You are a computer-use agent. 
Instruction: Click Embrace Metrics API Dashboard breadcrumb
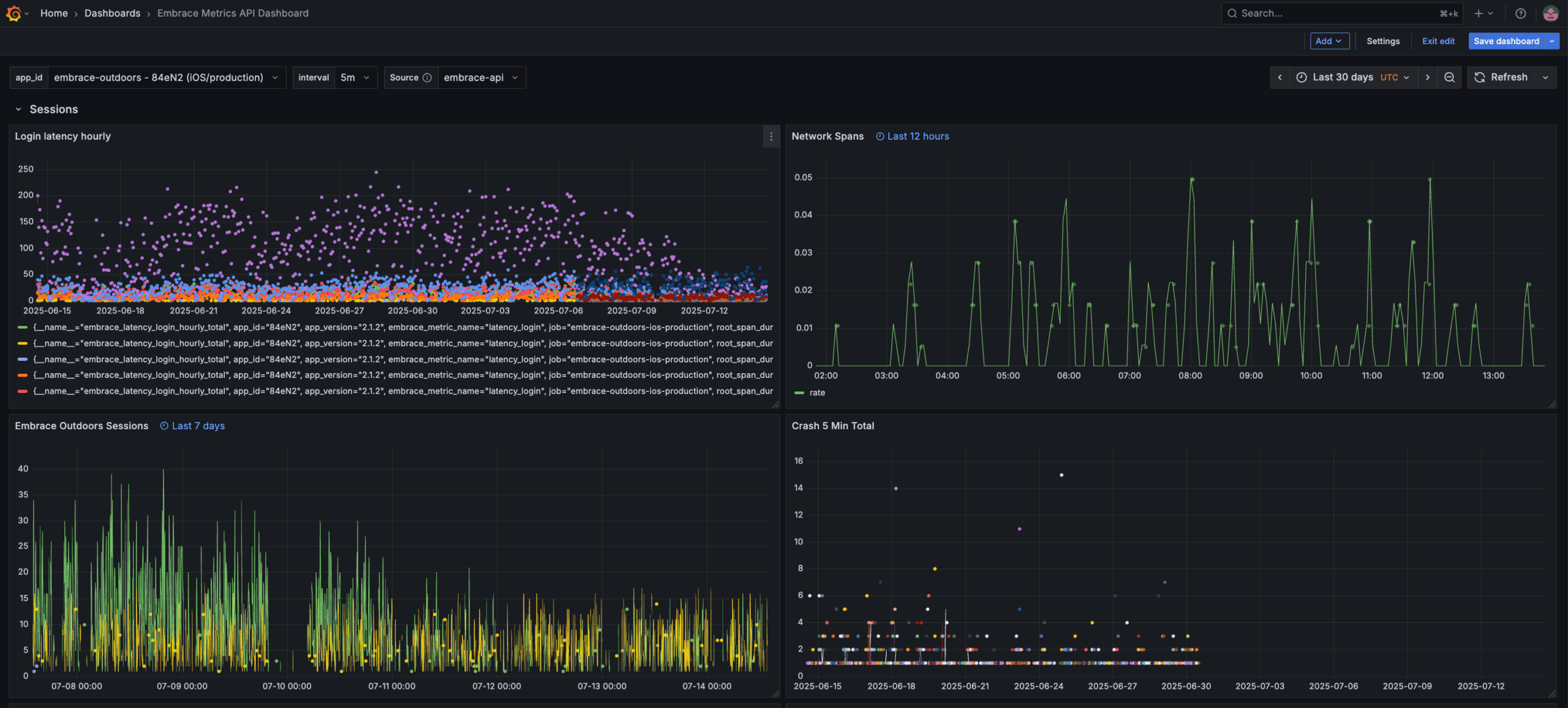coord(233,13)
